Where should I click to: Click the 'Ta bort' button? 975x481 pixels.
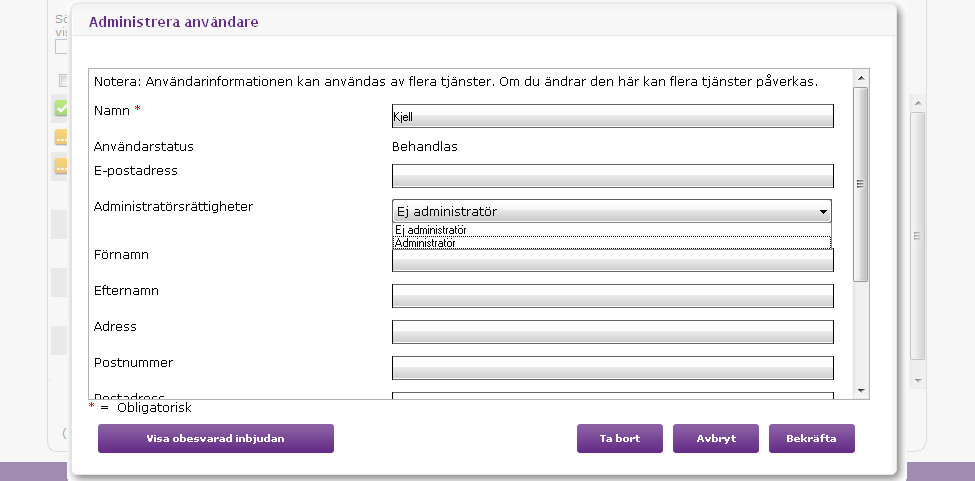coord(620,438)
